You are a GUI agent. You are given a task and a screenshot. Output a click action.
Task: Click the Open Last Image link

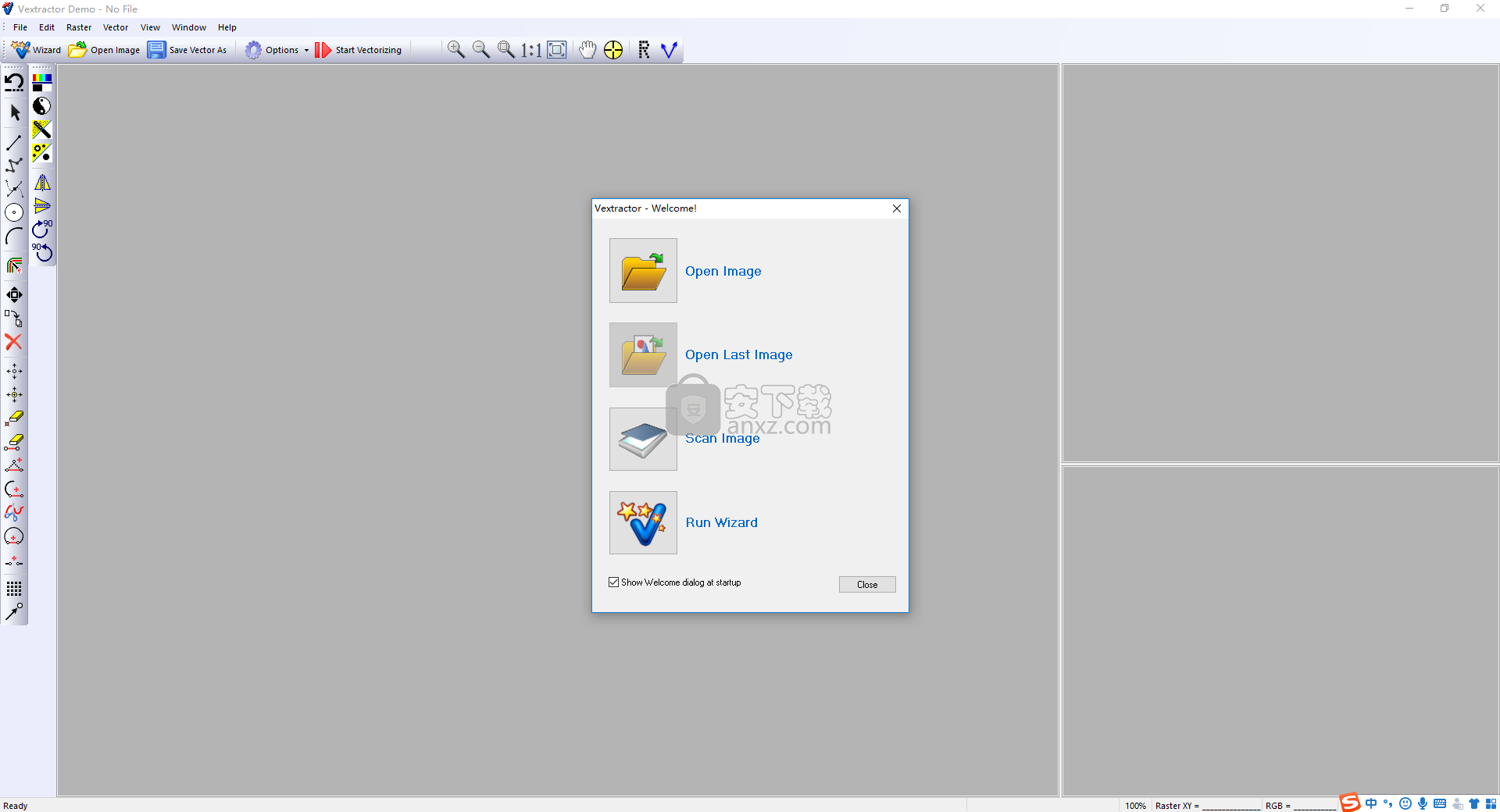click(x=739, y=354)
